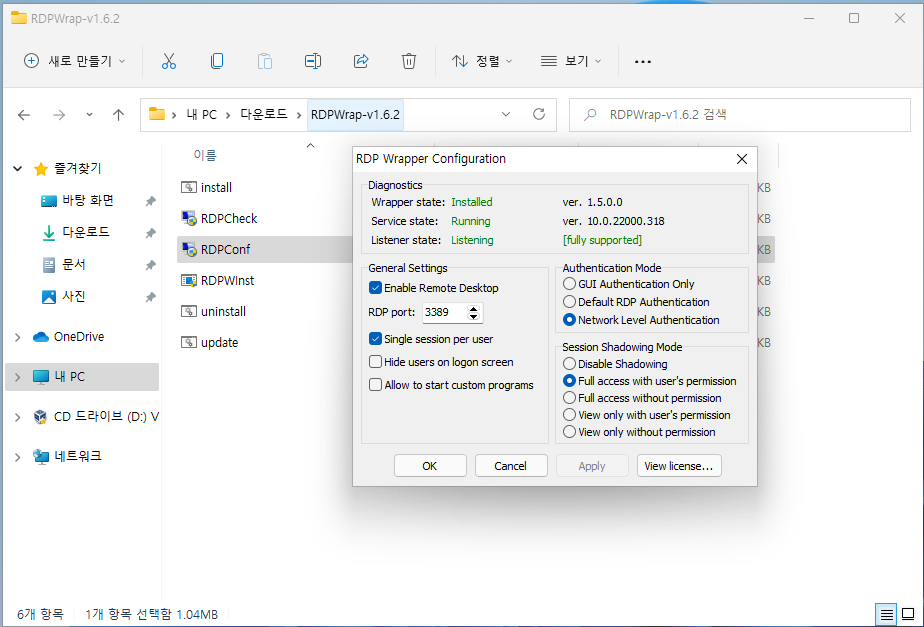Select OneDrive in the navigation pane
Image resolution: width=924 pixels, height=627 pixels.
pos(78,337)
